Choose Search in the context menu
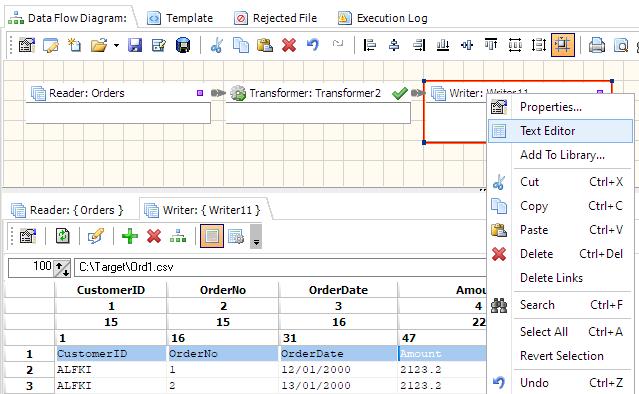 (x=560, y=305)
